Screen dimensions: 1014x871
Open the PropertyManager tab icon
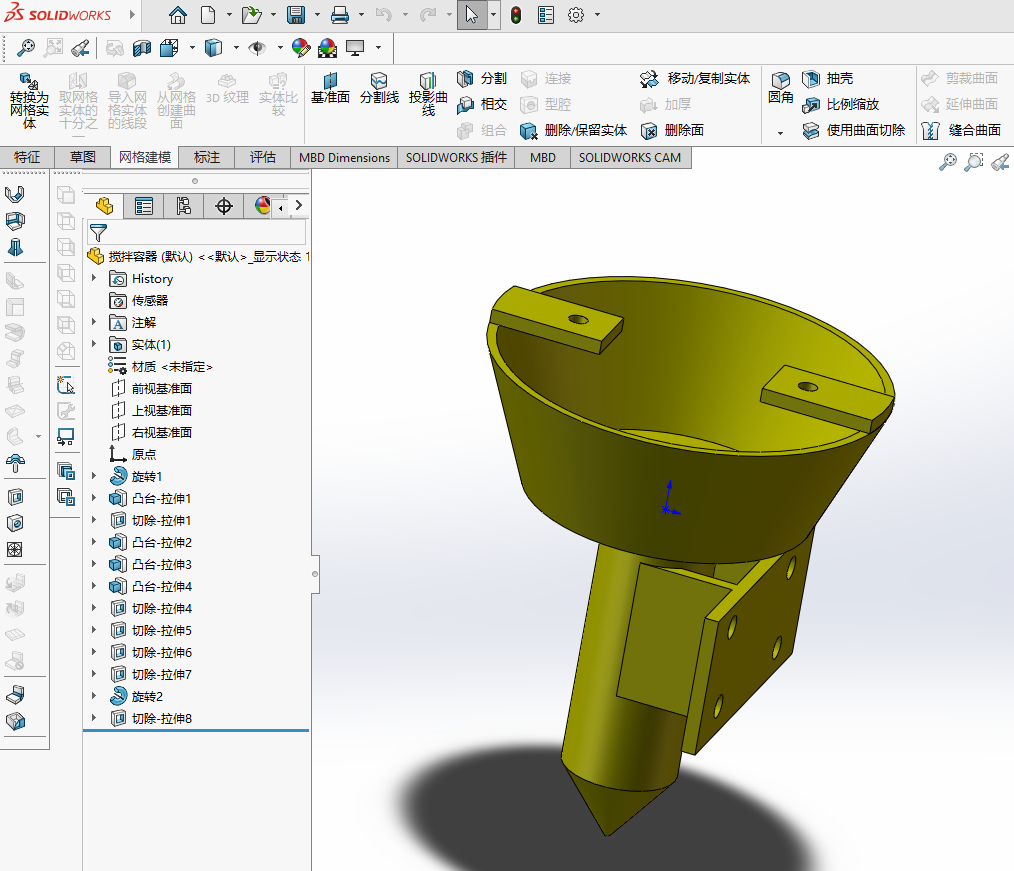144,206
